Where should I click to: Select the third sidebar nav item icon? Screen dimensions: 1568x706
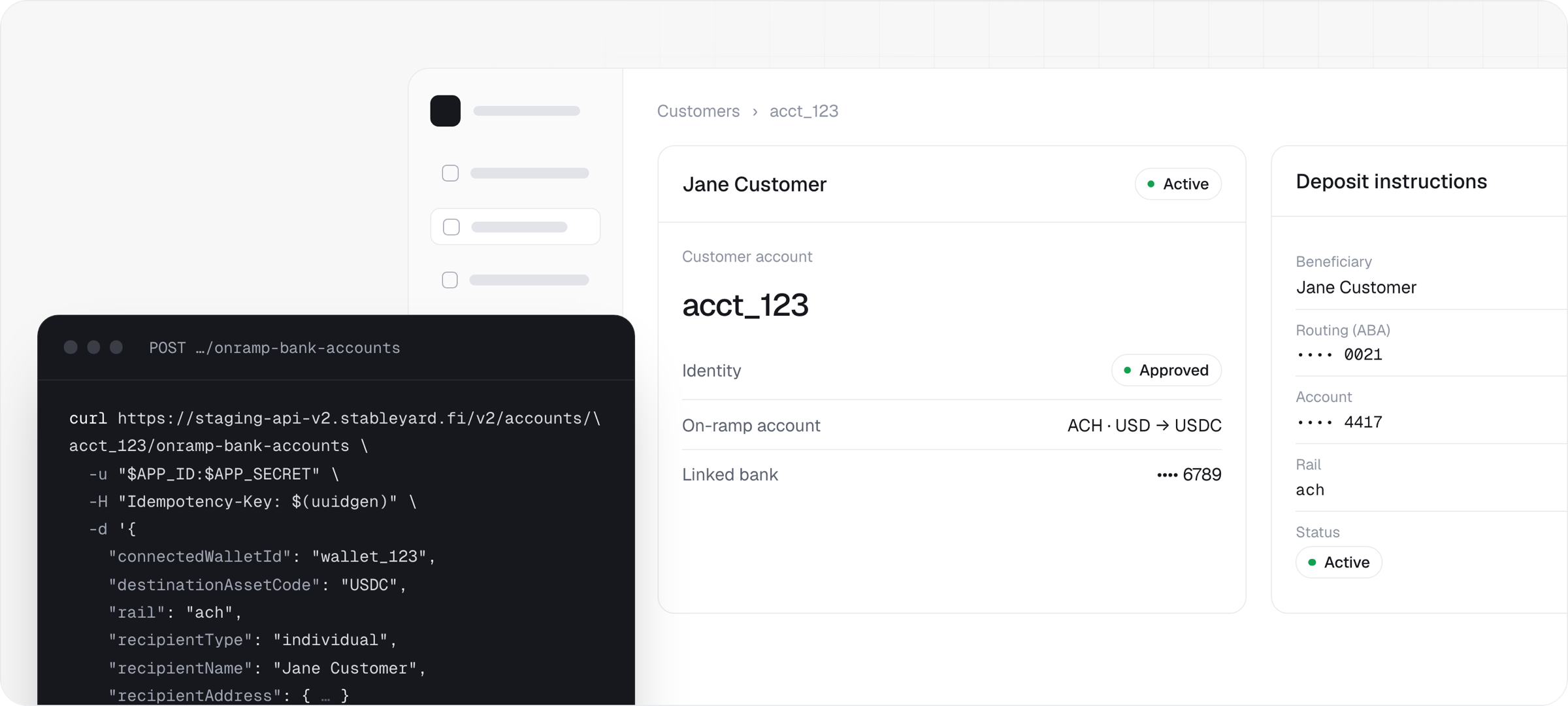click(x=449, y=280)
